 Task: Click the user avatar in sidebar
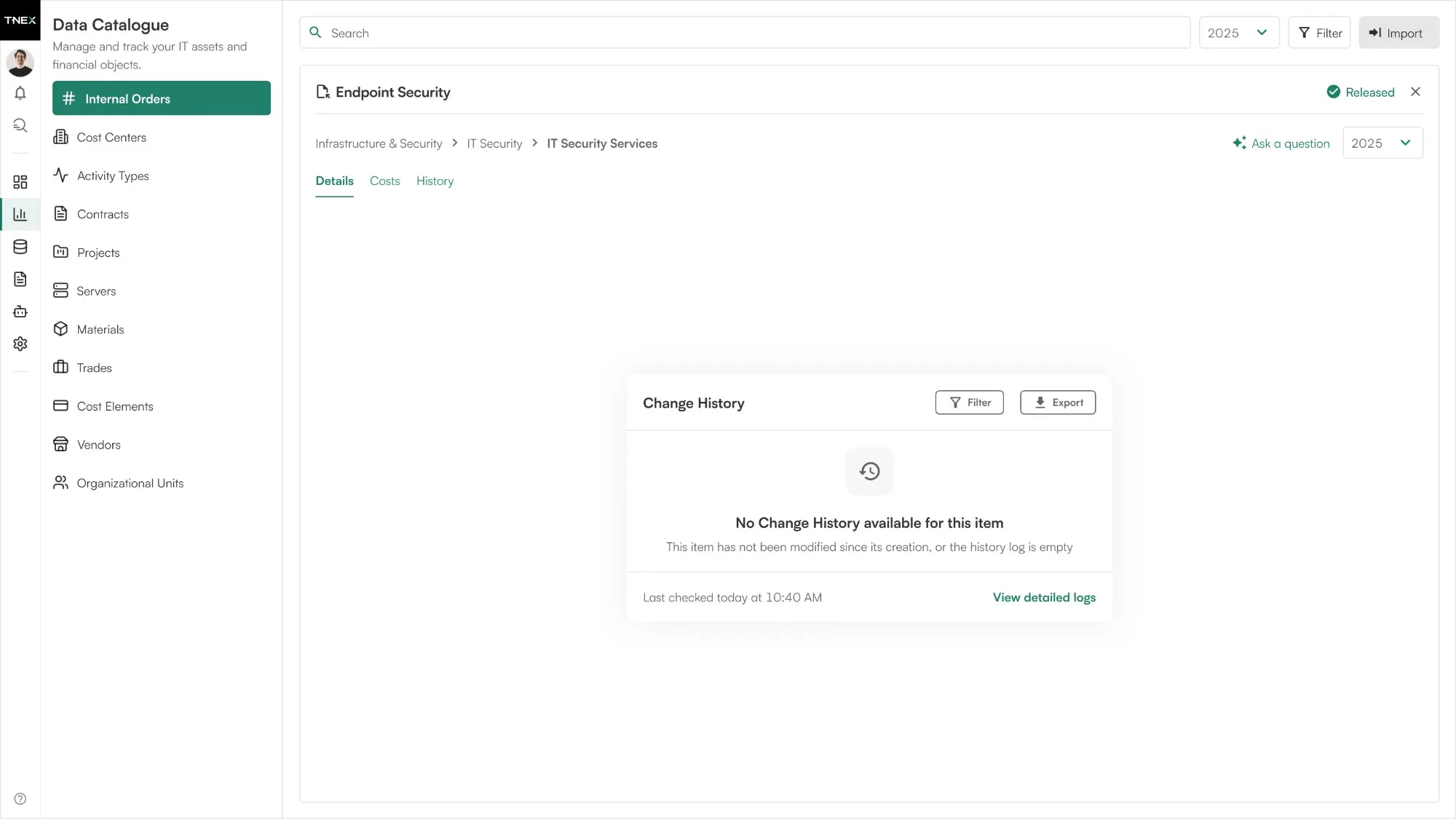(20, 63)
